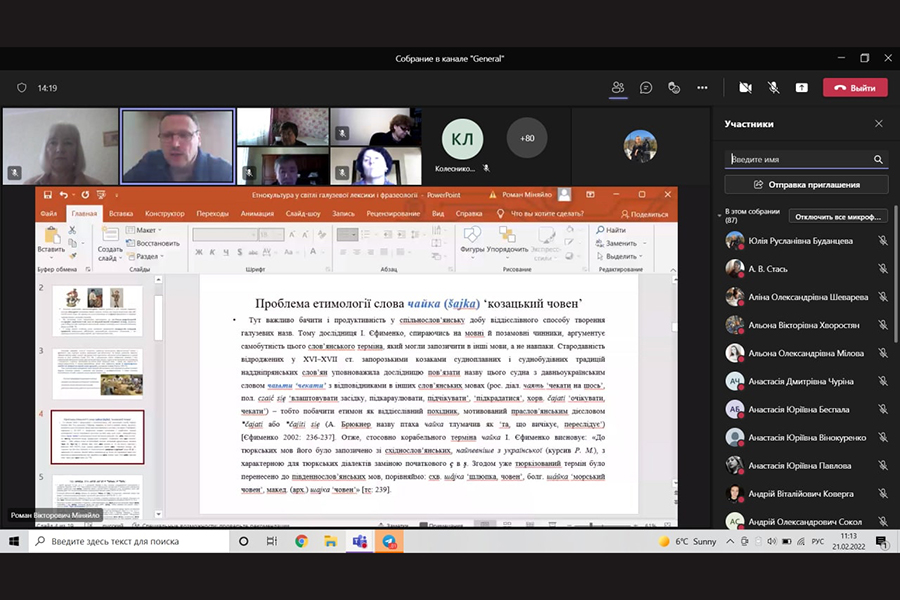
Task: Click the participants icon in meeting toolbar
Action: pos(618,88)
